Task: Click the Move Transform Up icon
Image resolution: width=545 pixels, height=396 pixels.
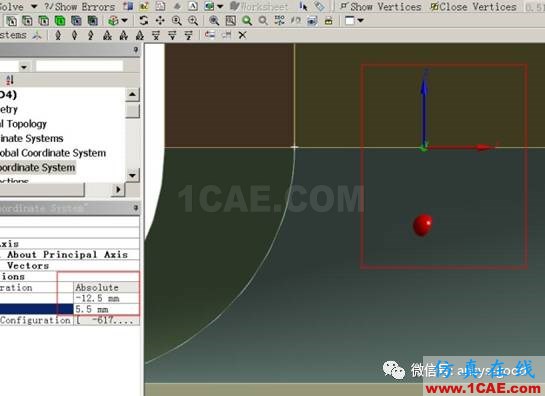Action: point(210,35)
